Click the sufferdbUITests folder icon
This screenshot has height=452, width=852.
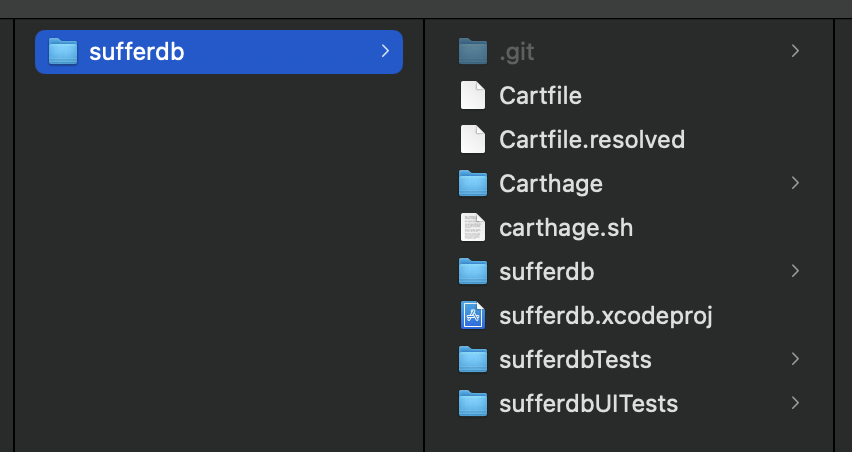point(472,403)
